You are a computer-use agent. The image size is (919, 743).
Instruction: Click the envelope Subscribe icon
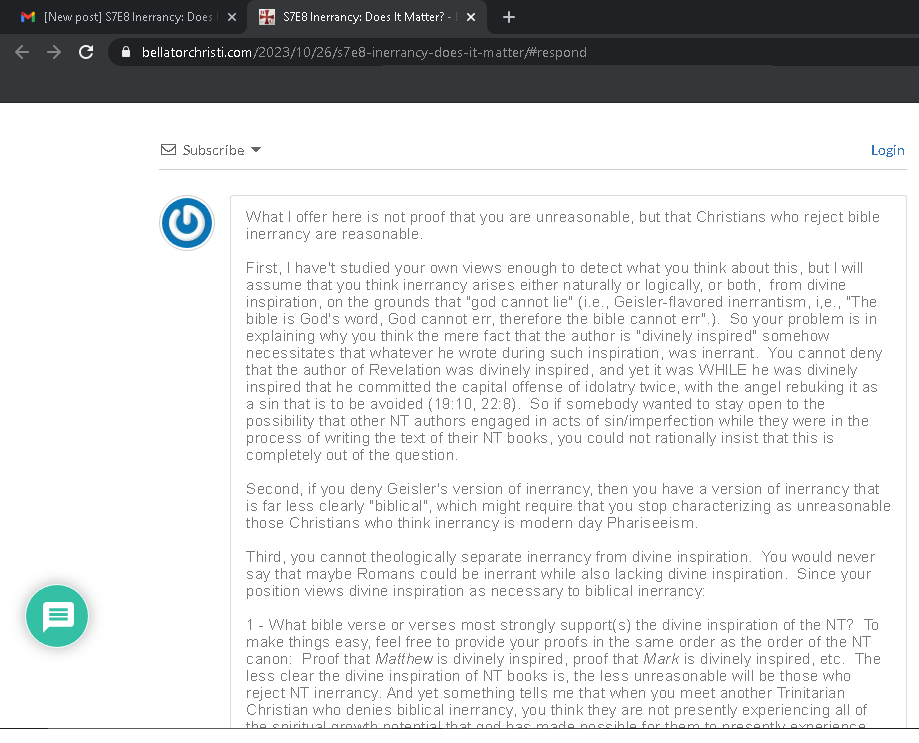tap(168, 150)
